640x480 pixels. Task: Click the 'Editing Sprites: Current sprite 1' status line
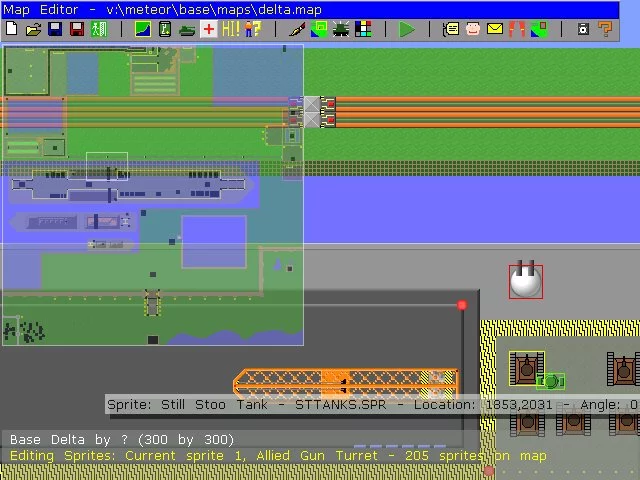point(278,456)
